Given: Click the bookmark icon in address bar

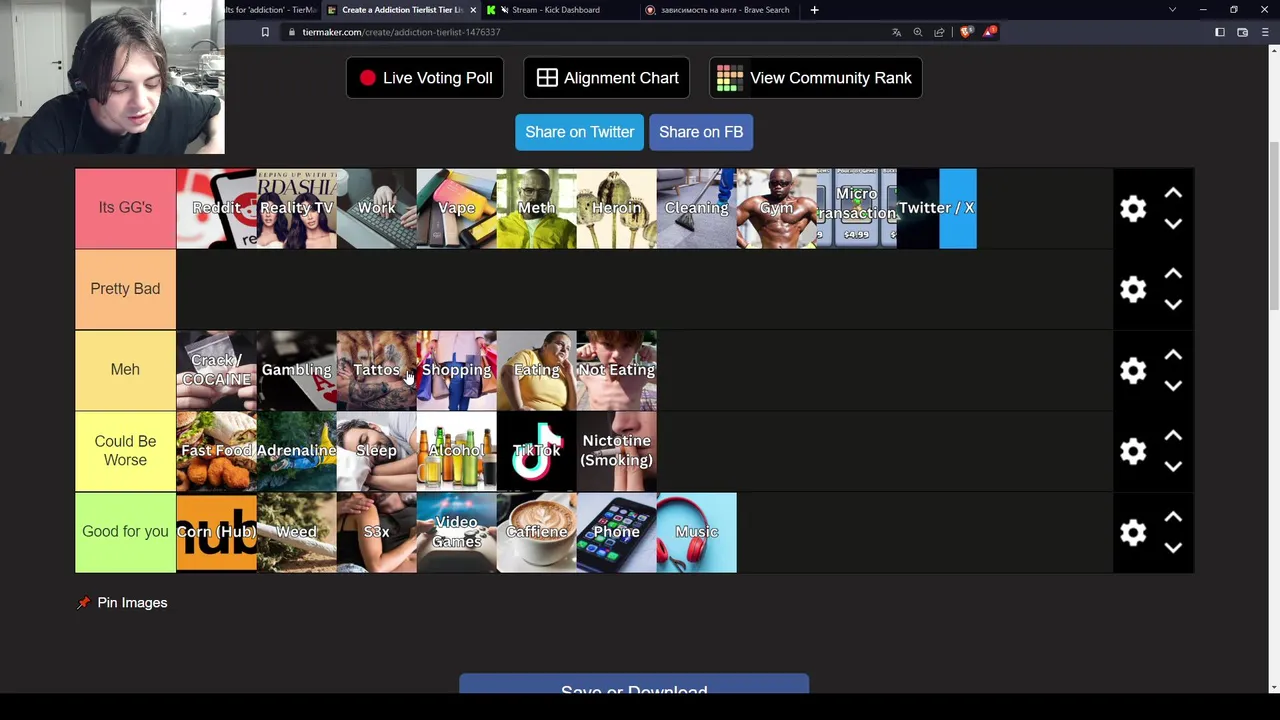Looking at the screenshot, I should point(265,32).
